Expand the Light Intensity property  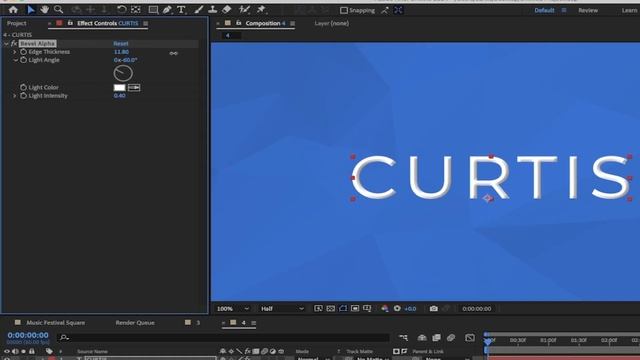tap(15, 96)
